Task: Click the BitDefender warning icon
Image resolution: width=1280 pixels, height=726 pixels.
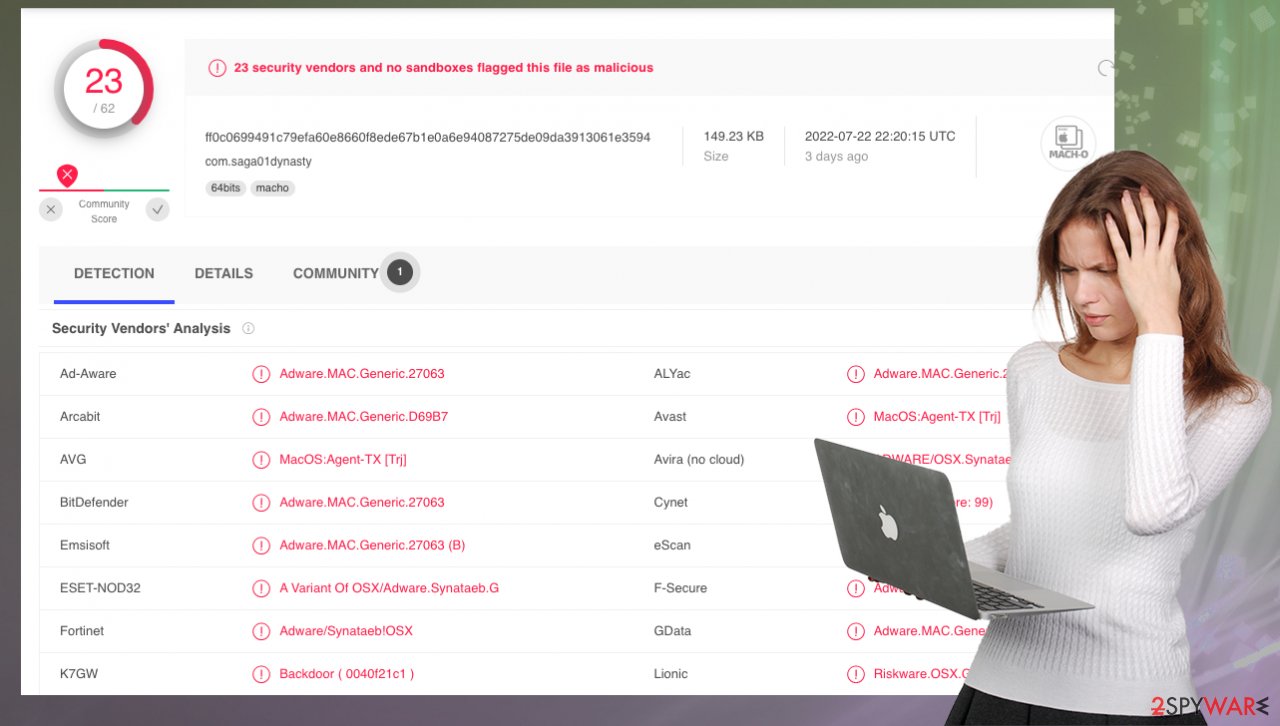Action: pyautogui.click(x=261, y=502)
